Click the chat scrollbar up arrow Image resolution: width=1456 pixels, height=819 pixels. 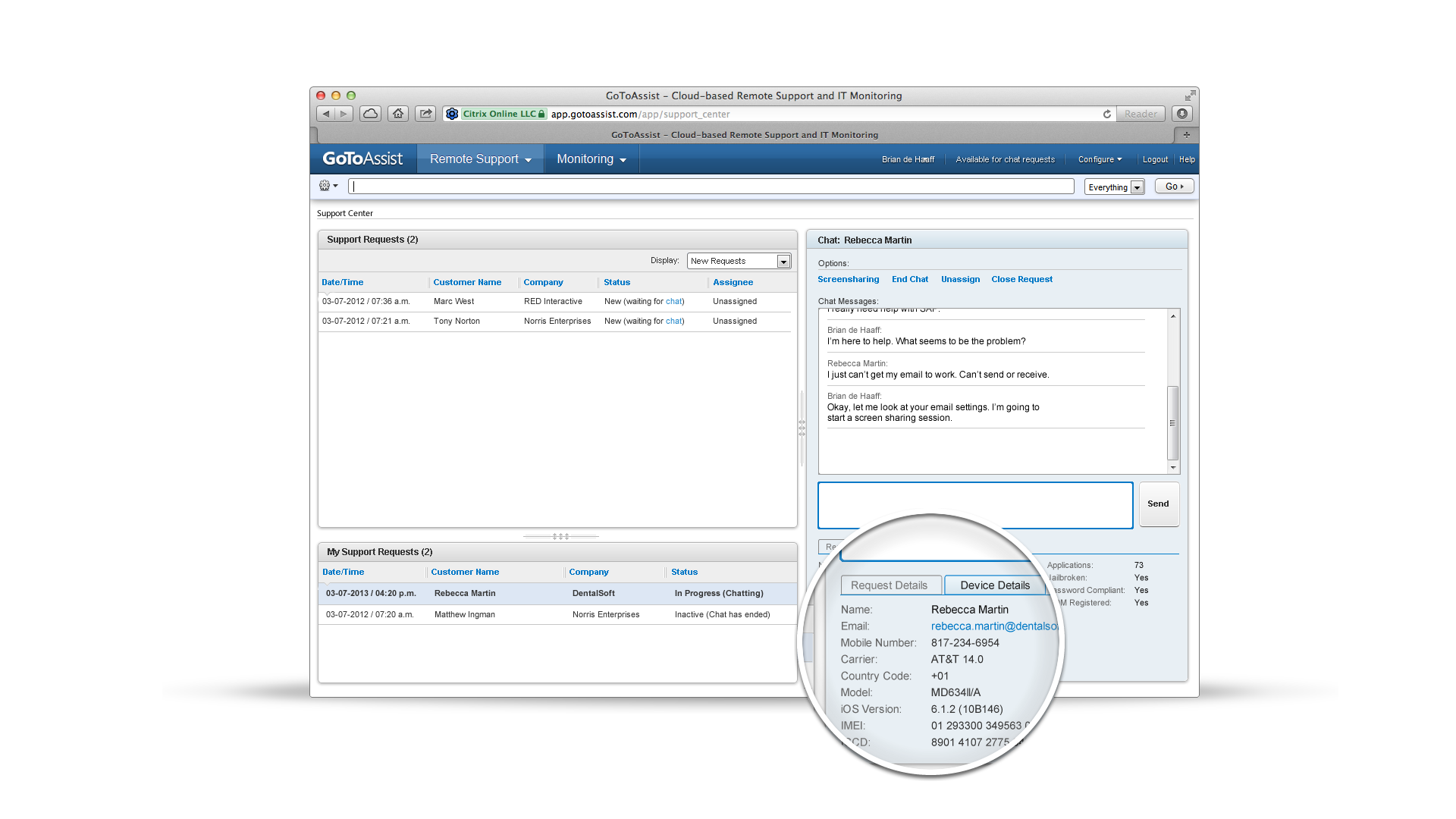[1173, 315]
